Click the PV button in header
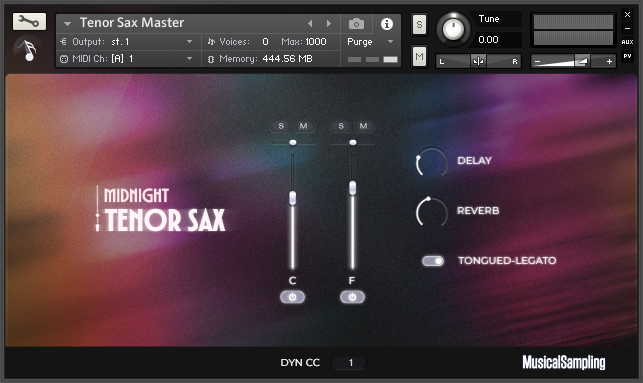This screenshot has width=643, height=383. point(627,56)
